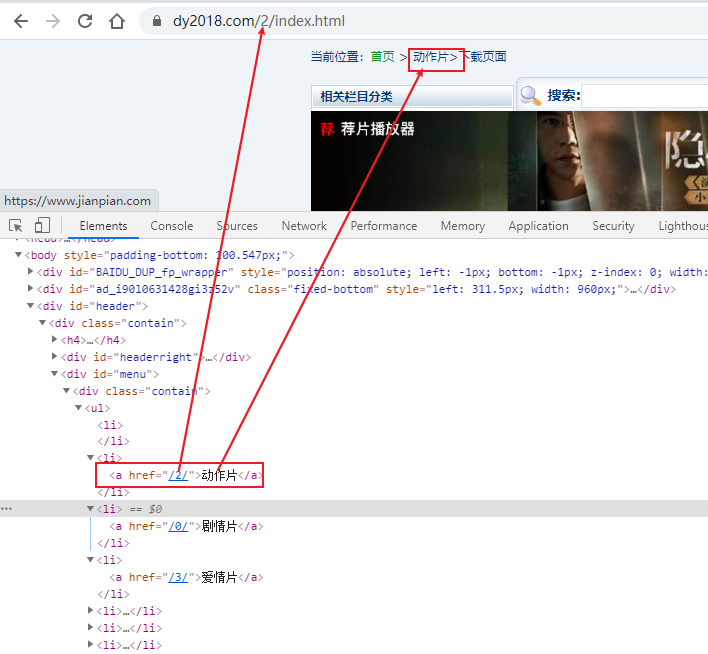Switch to the Memory tab
This screenshot has width=708, height=654.
(463, 226)
